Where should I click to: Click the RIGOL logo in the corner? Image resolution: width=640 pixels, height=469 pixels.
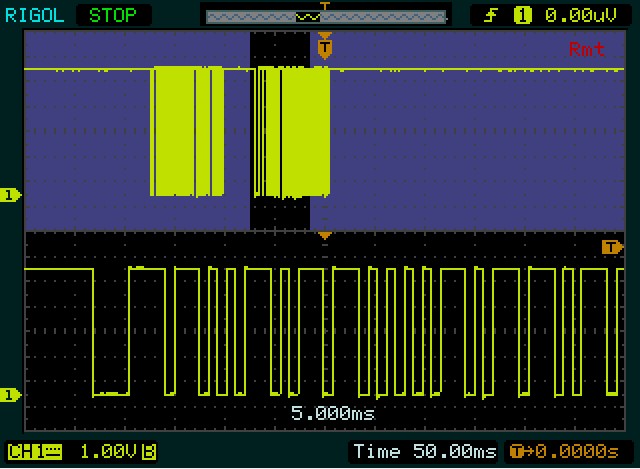(35, 15)
